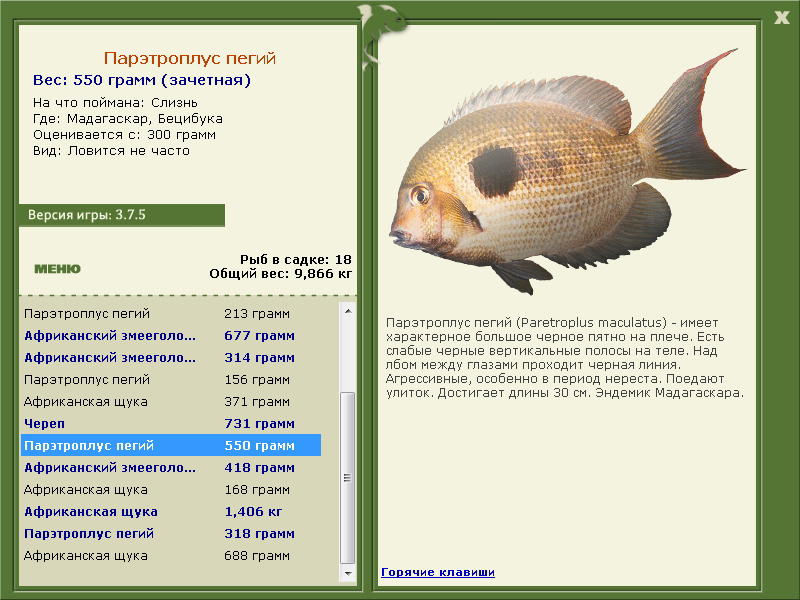Image resolution: width=800 pixels, height=600 pixels.
Task: Open the МЕНЮ button
Action: (57, 269)
